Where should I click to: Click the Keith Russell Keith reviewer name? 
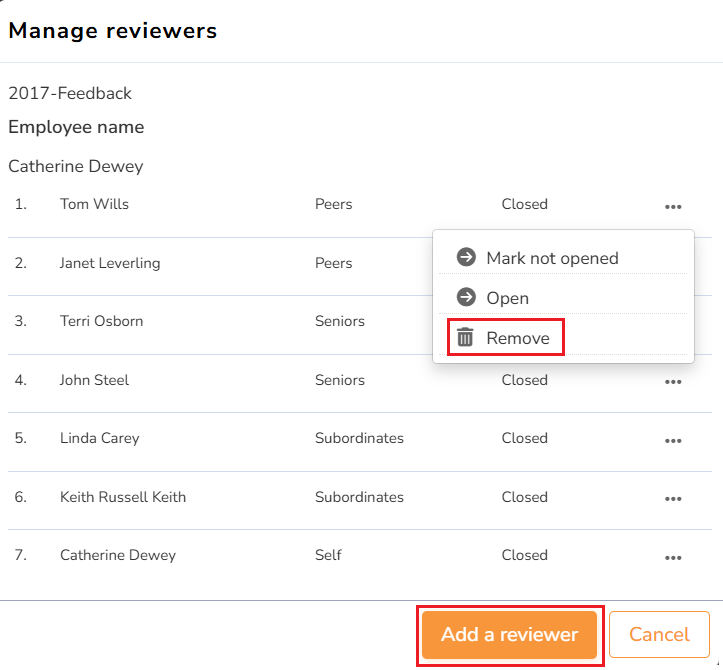[x=123, y=497]
